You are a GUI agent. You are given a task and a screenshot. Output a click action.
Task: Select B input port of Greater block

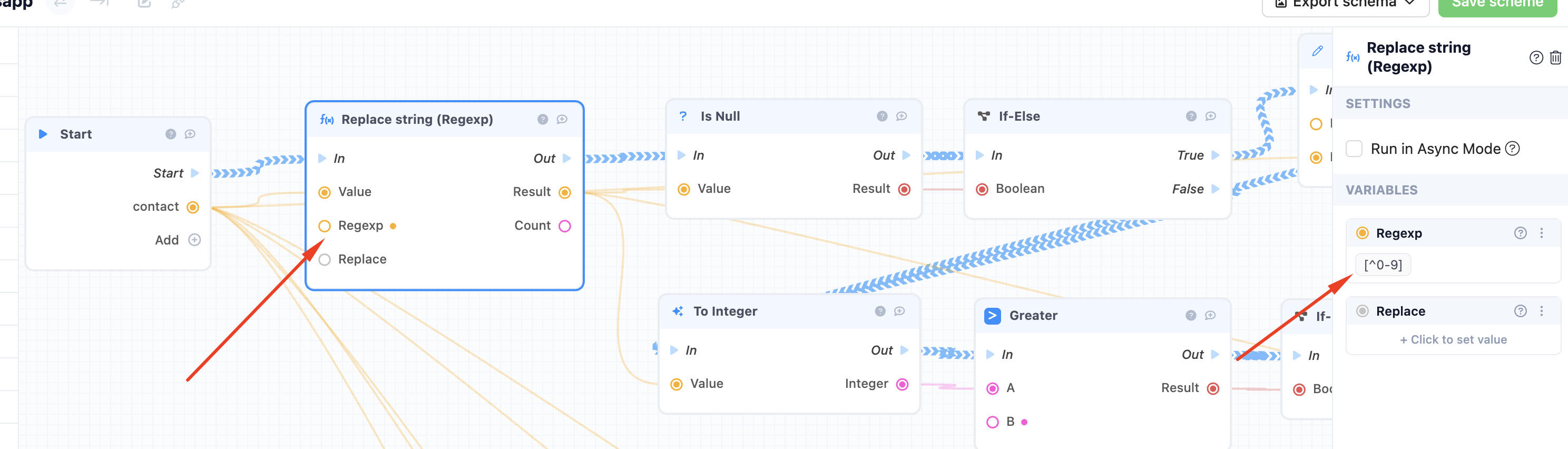(992, 422)
